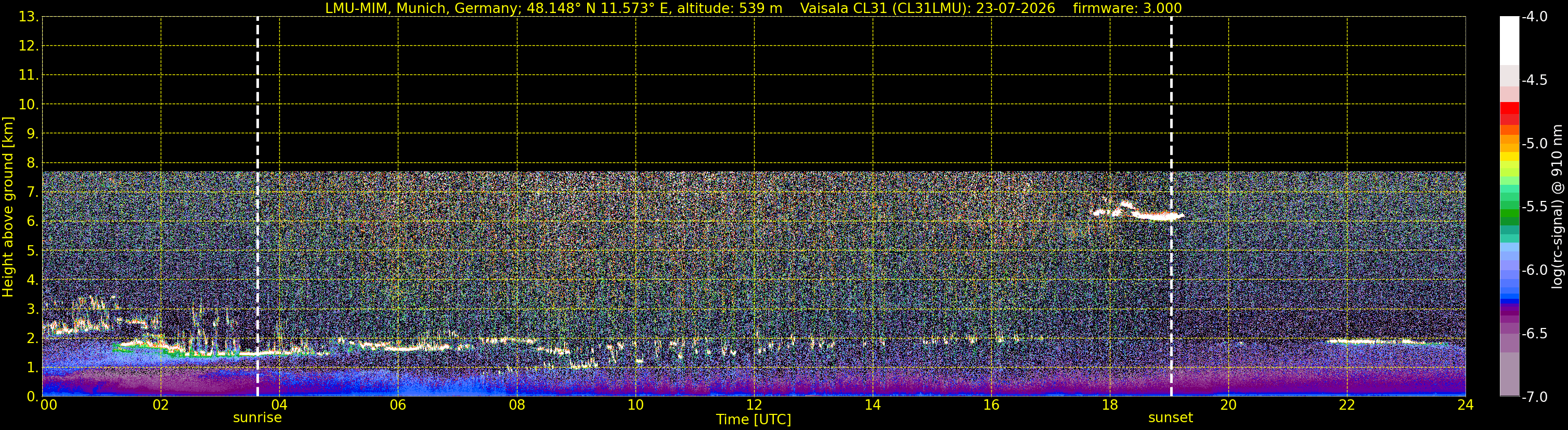Click the colorbar tick label '-7.0'
This screenshot has width=1568, height=430.
click(1534, 397)
